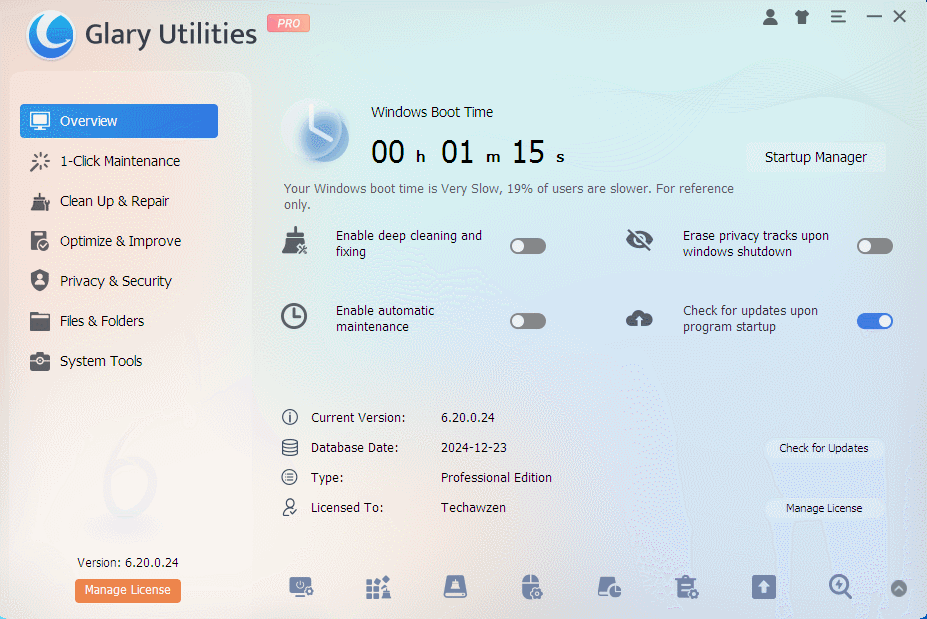The height and width of the screenshot is (619, 927).
Task: Open the Startup Manager
Action: point(816,157)
